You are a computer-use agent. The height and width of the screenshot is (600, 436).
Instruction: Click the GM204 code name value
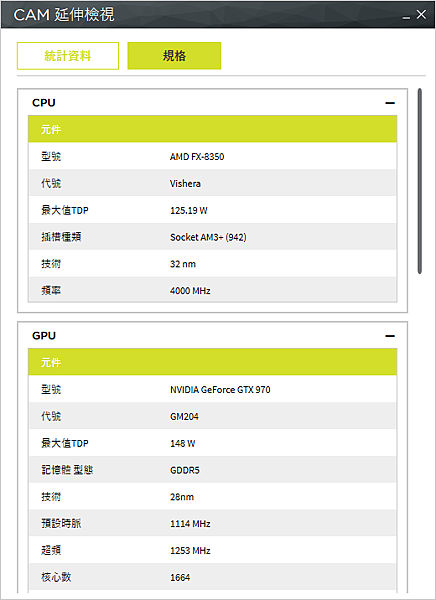[185, 416]
